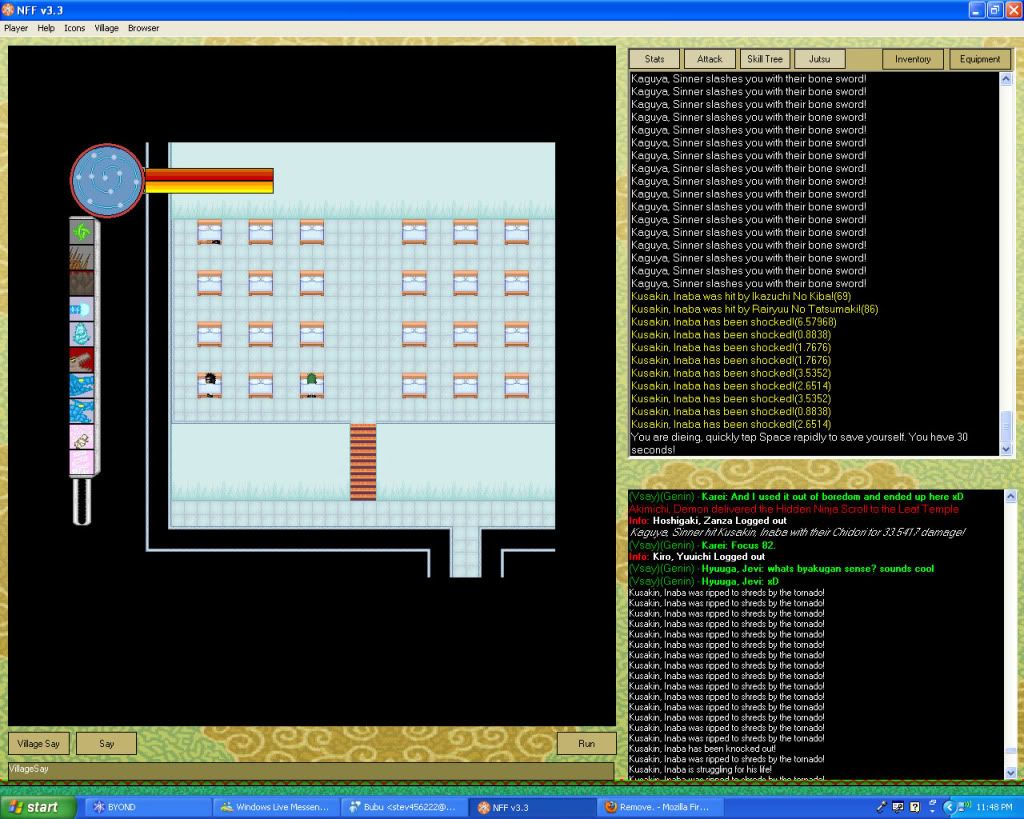
Task: Select the water tornado cone skill icon
Action: [81, 334]
